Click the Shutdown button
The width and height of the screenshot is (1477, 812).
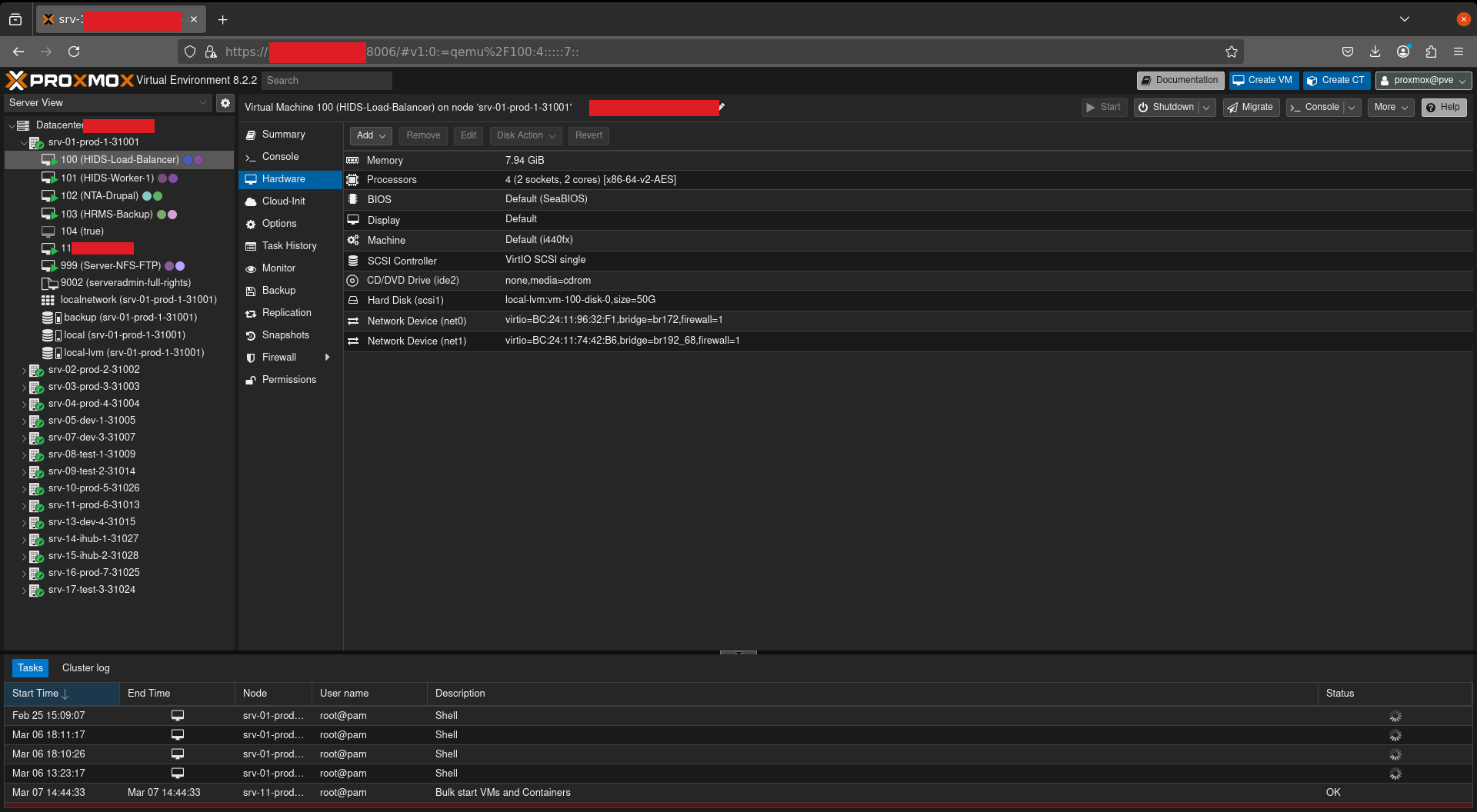pyautogui.click(x=1166, y=108)
